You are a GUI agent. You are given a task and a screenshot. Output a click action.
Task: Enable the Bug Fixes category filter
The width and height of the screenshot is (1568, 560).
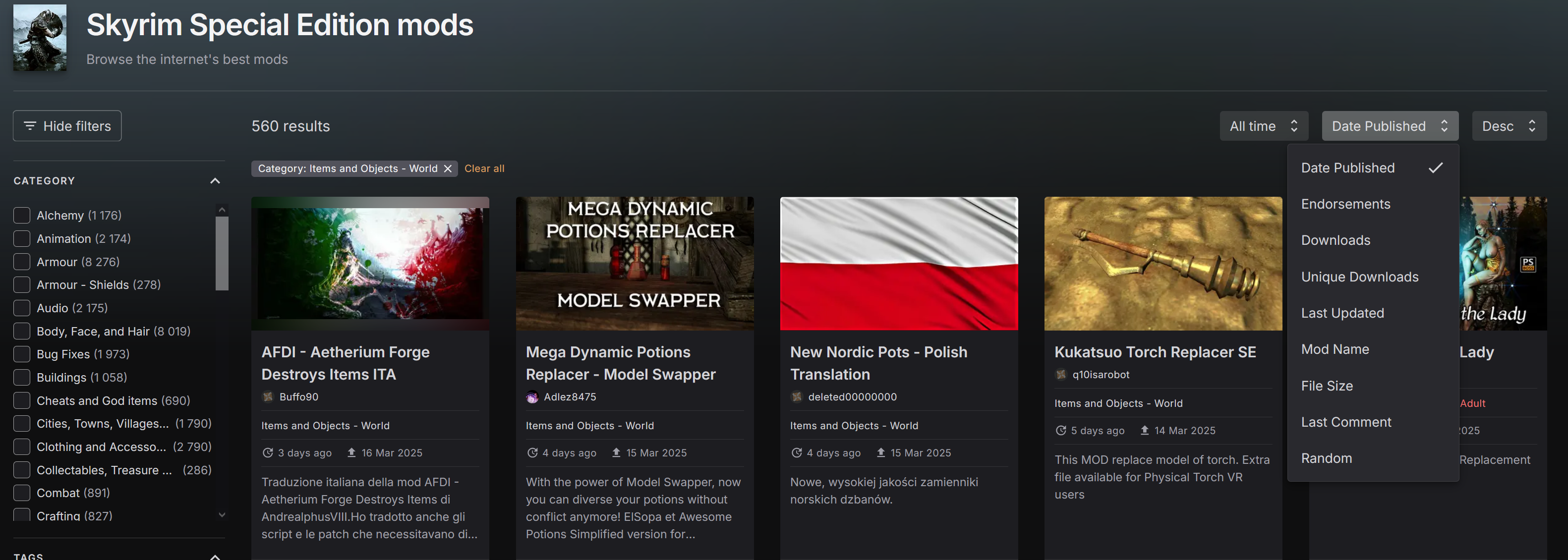point(22,354)
